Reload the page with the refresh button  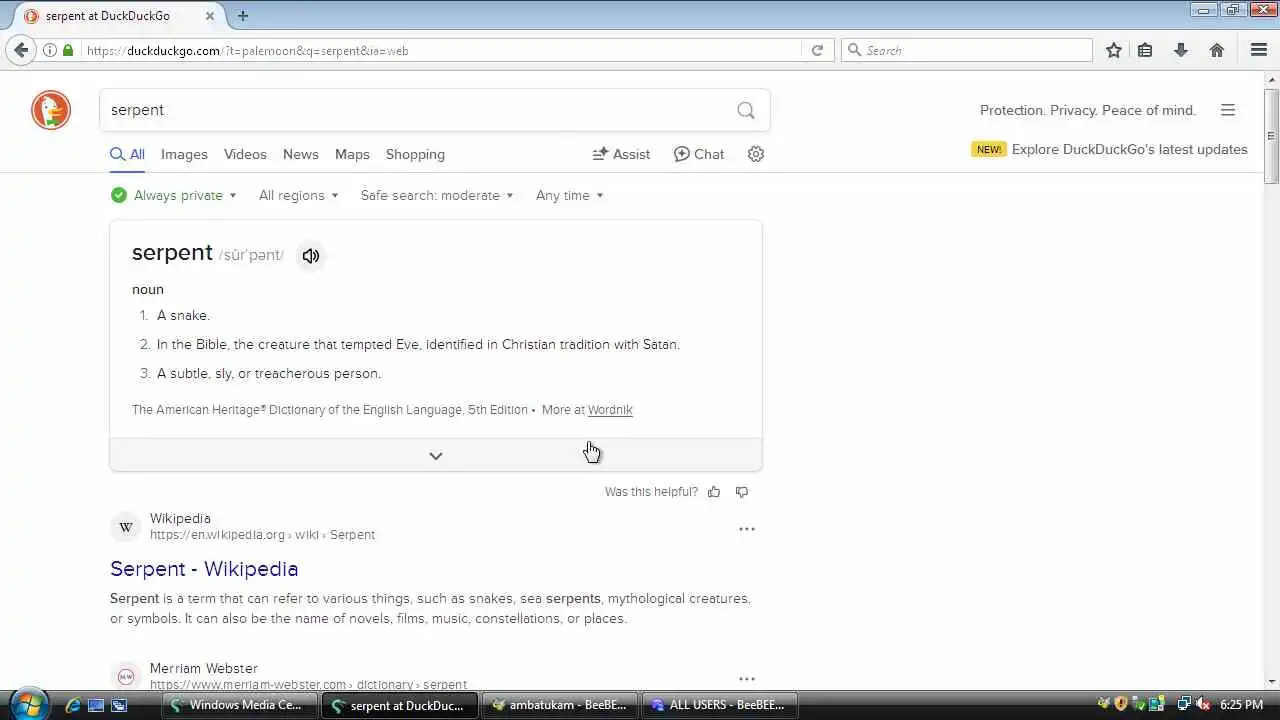pyautogui.click(x=817, y=50)
